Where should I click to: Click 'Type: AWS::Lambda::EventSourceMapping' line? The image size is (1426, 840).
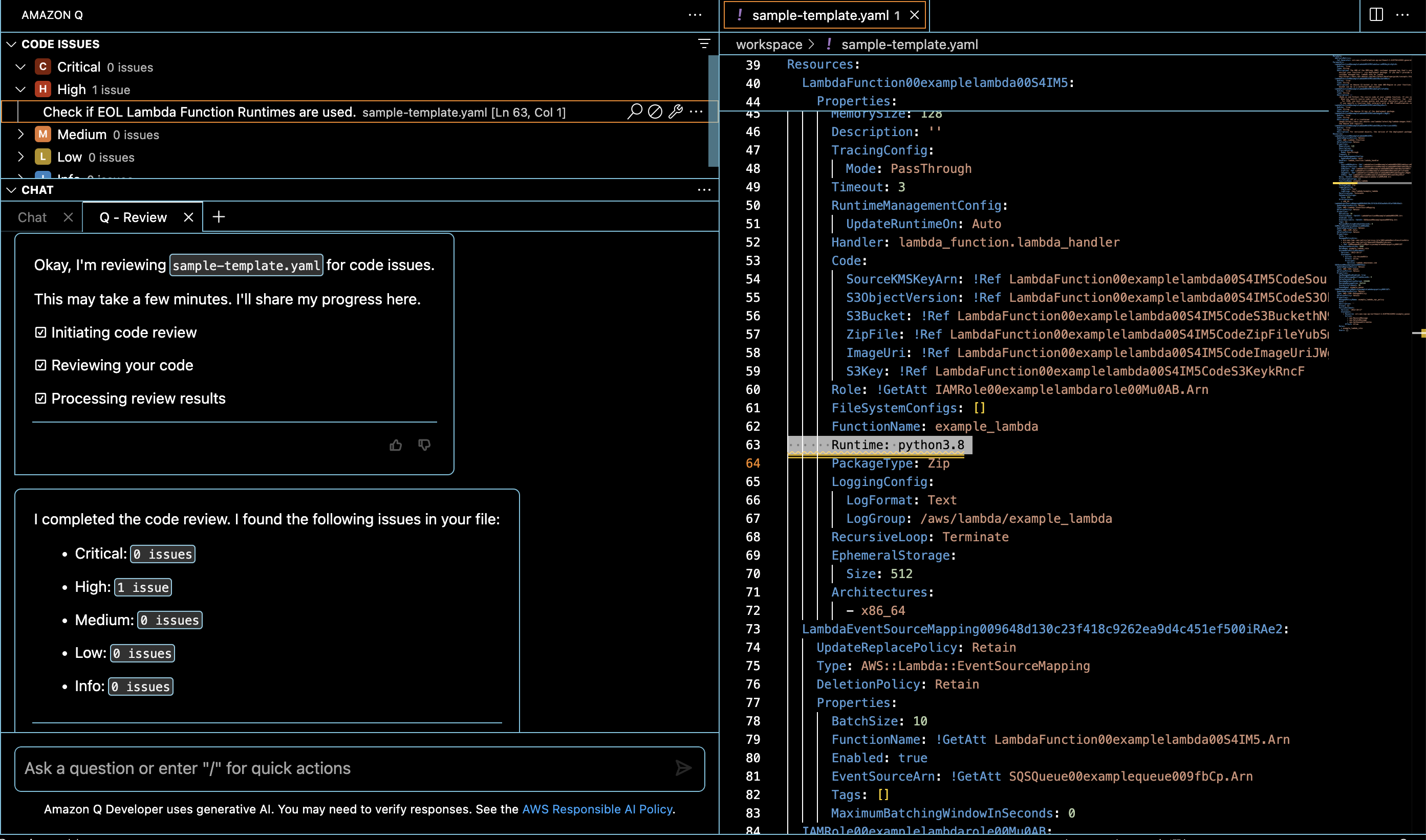pos(953,666)
